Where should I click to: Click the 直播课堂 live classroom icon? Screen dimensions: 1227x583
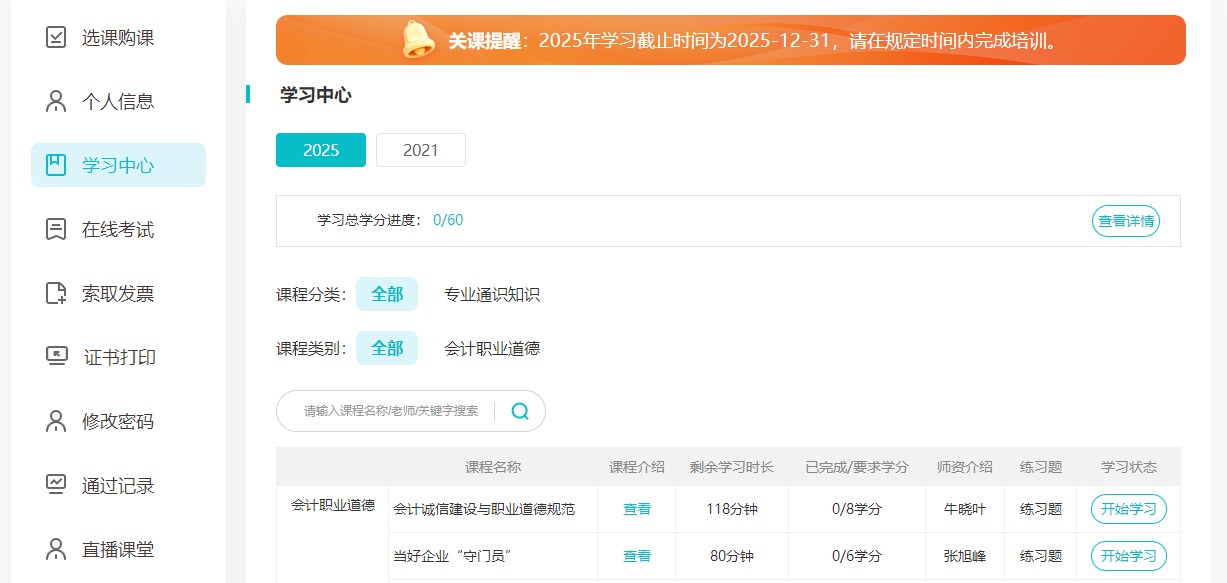pos(55,549)
